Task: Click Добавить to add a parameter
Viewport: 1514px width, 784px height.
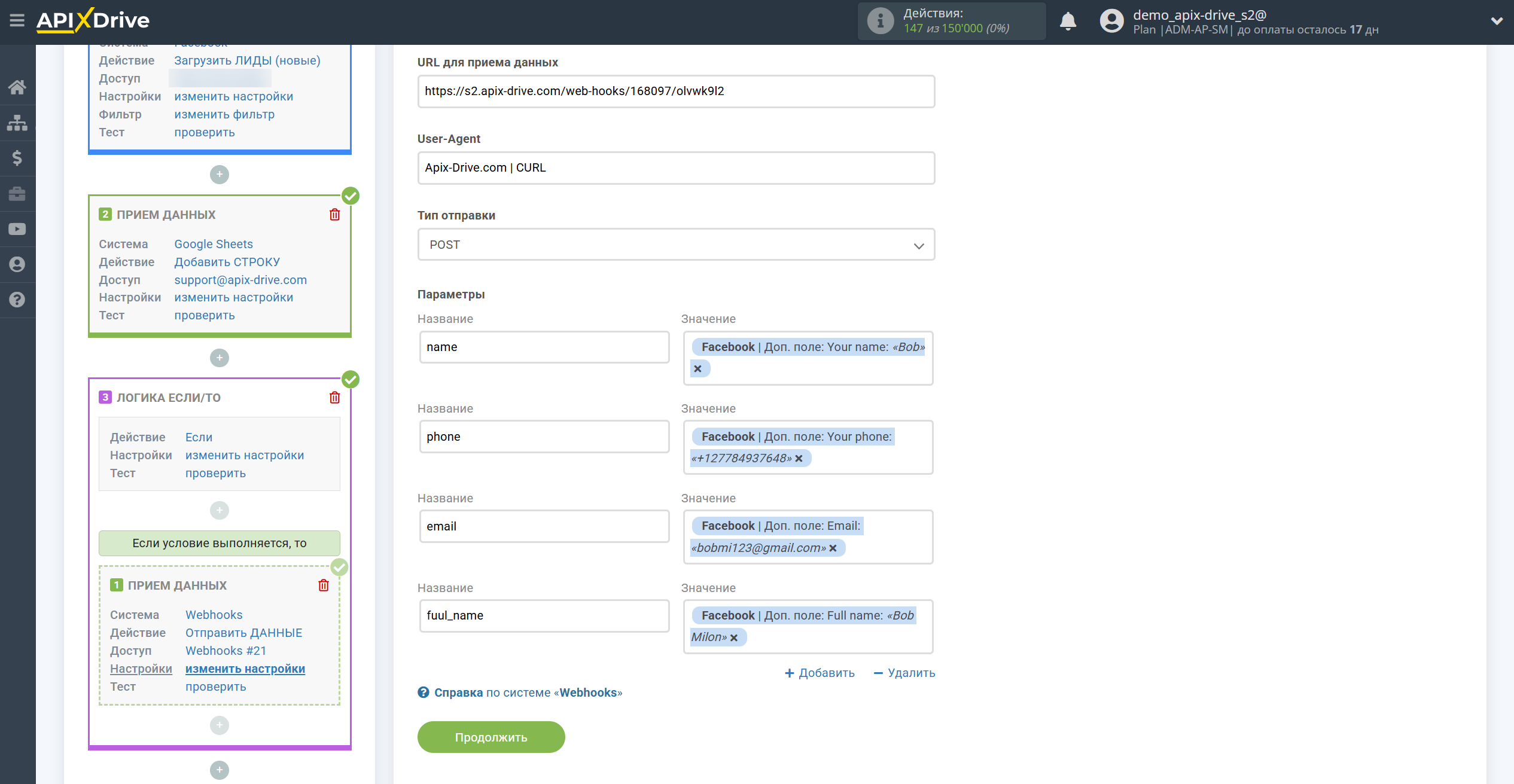Action: 820,673
